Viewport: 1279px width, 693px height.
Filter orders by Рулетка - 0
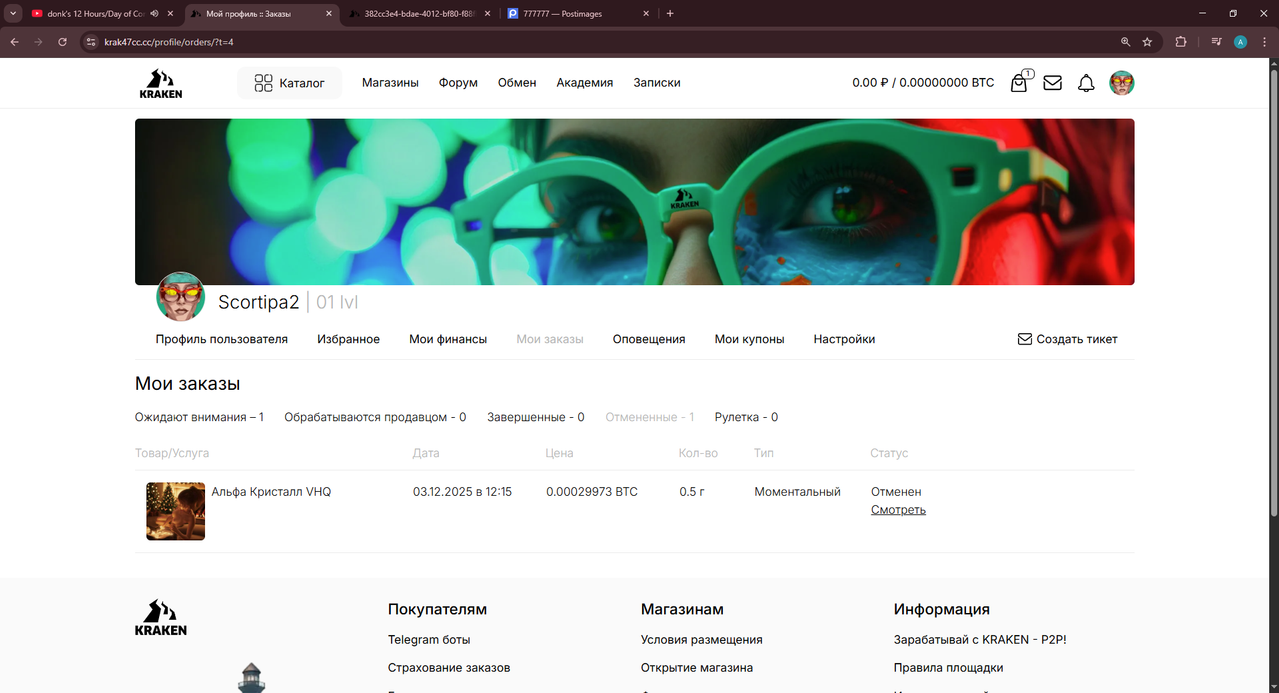tap(746, 417)
